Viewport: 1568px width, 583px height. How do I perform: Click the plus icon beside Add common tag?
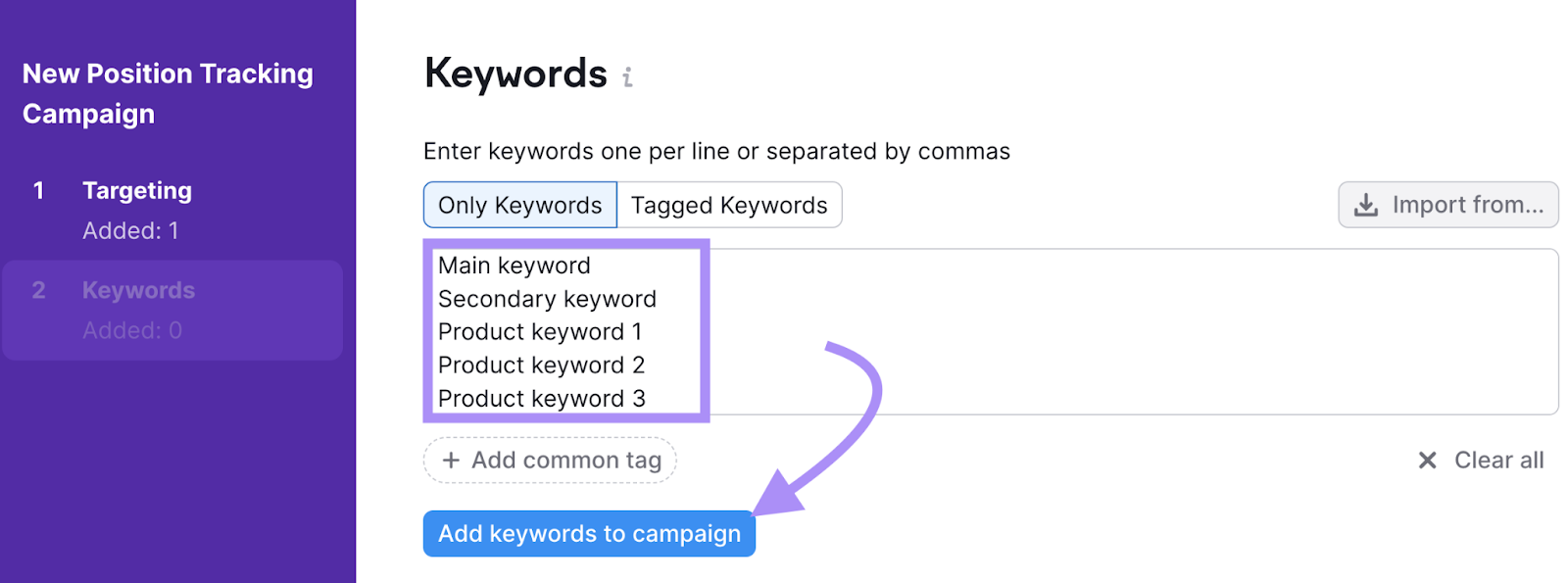[x=450, y=460]
